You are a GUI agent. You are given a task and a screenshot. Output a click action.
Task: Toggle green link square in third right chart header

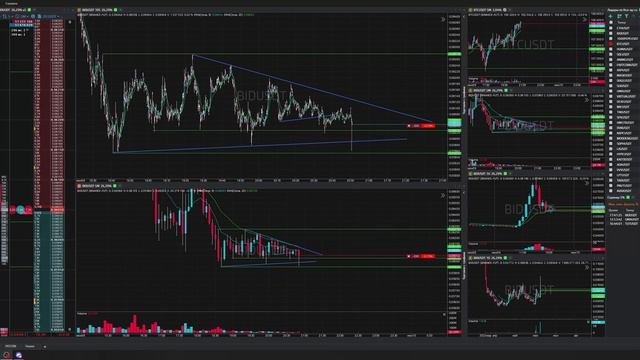coord(505,174)
